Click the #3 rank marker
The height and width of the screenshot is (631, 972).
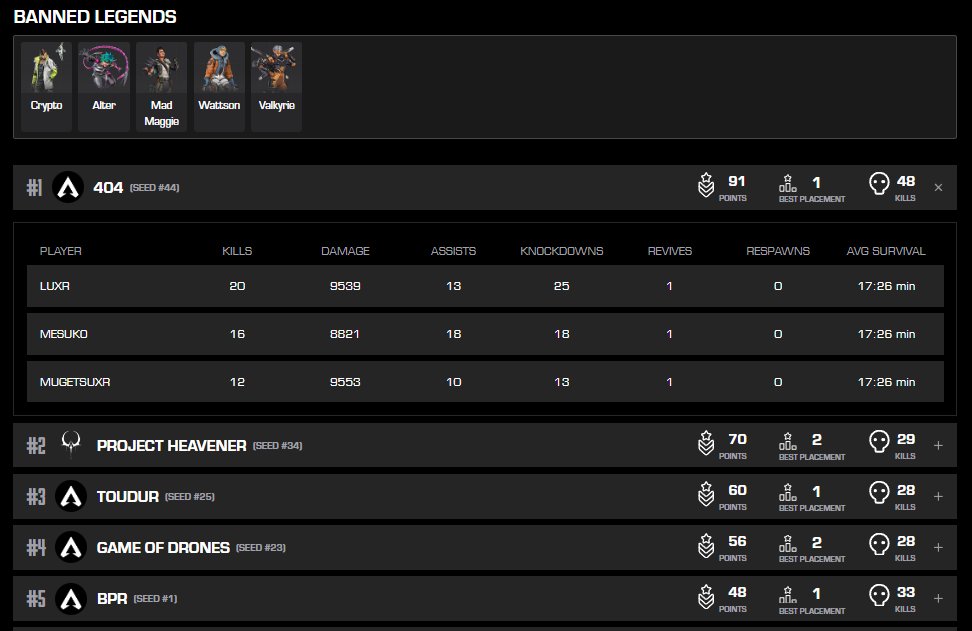(36, 496)
